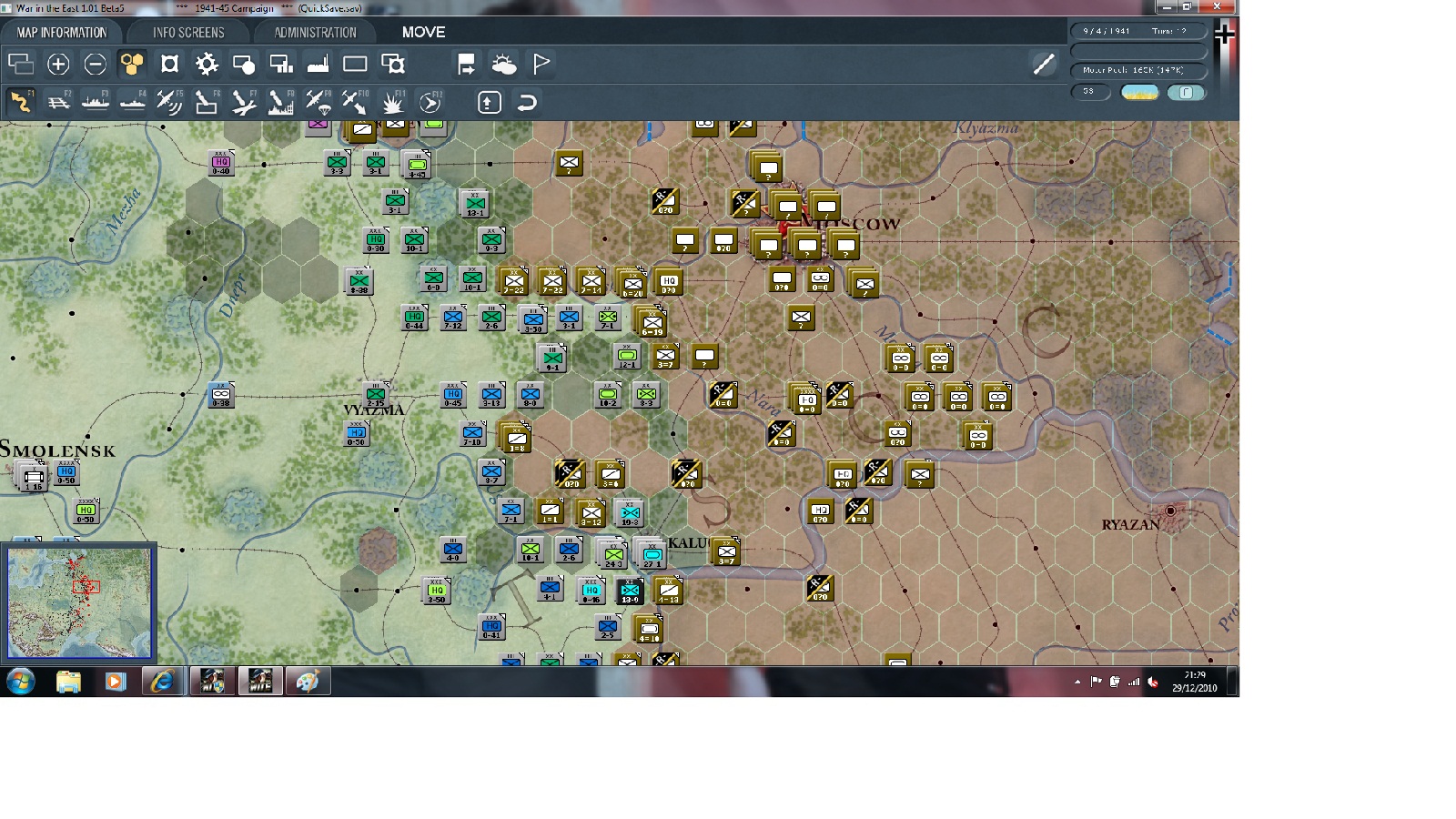
Task: Click the rectangle-with-circle map icon
Action: pos(244,64)
